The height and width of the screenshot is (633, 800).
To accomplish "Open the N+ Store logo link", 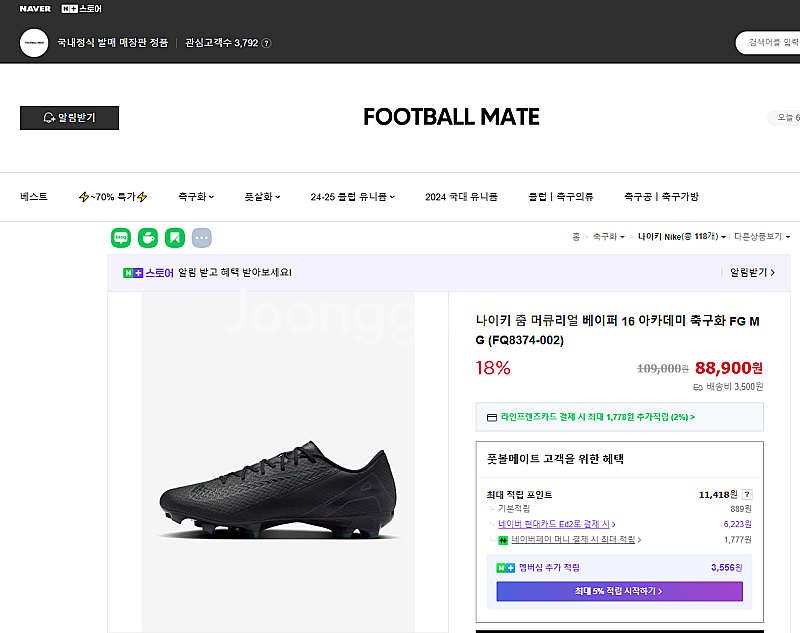I will 82,9.
